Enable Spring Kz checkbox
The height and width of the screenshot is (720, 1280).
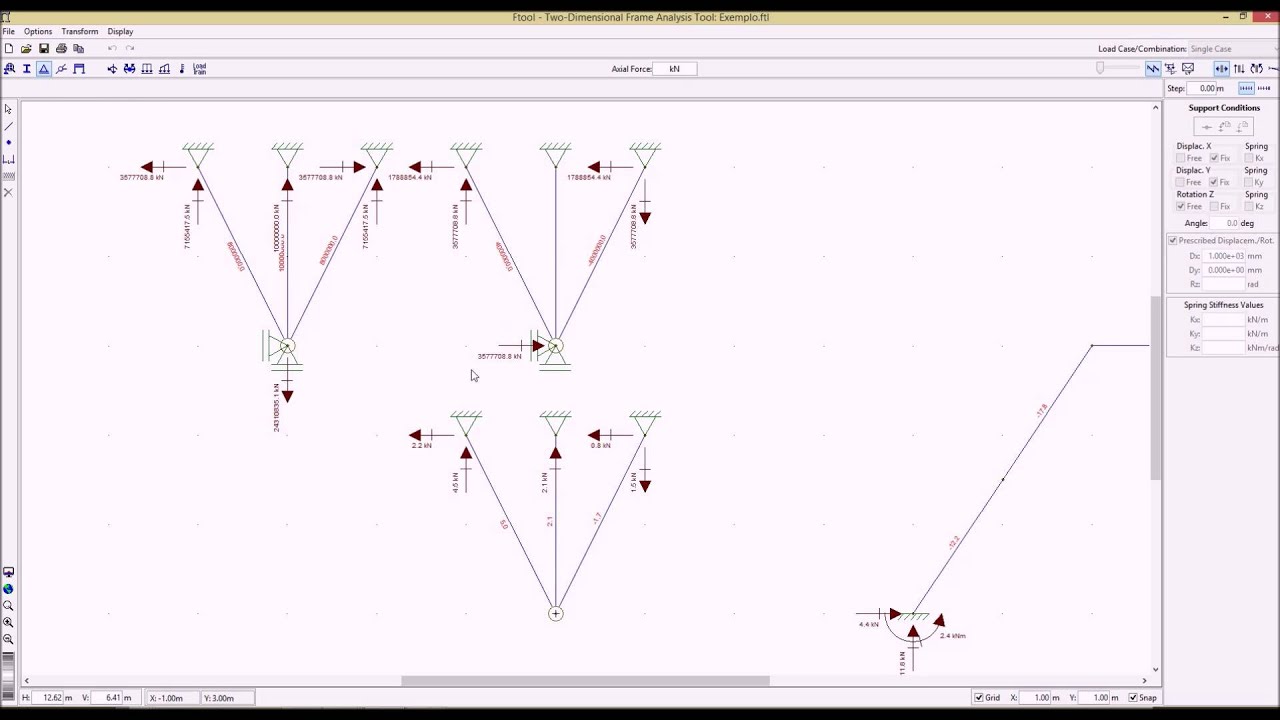coord(1249,206)
